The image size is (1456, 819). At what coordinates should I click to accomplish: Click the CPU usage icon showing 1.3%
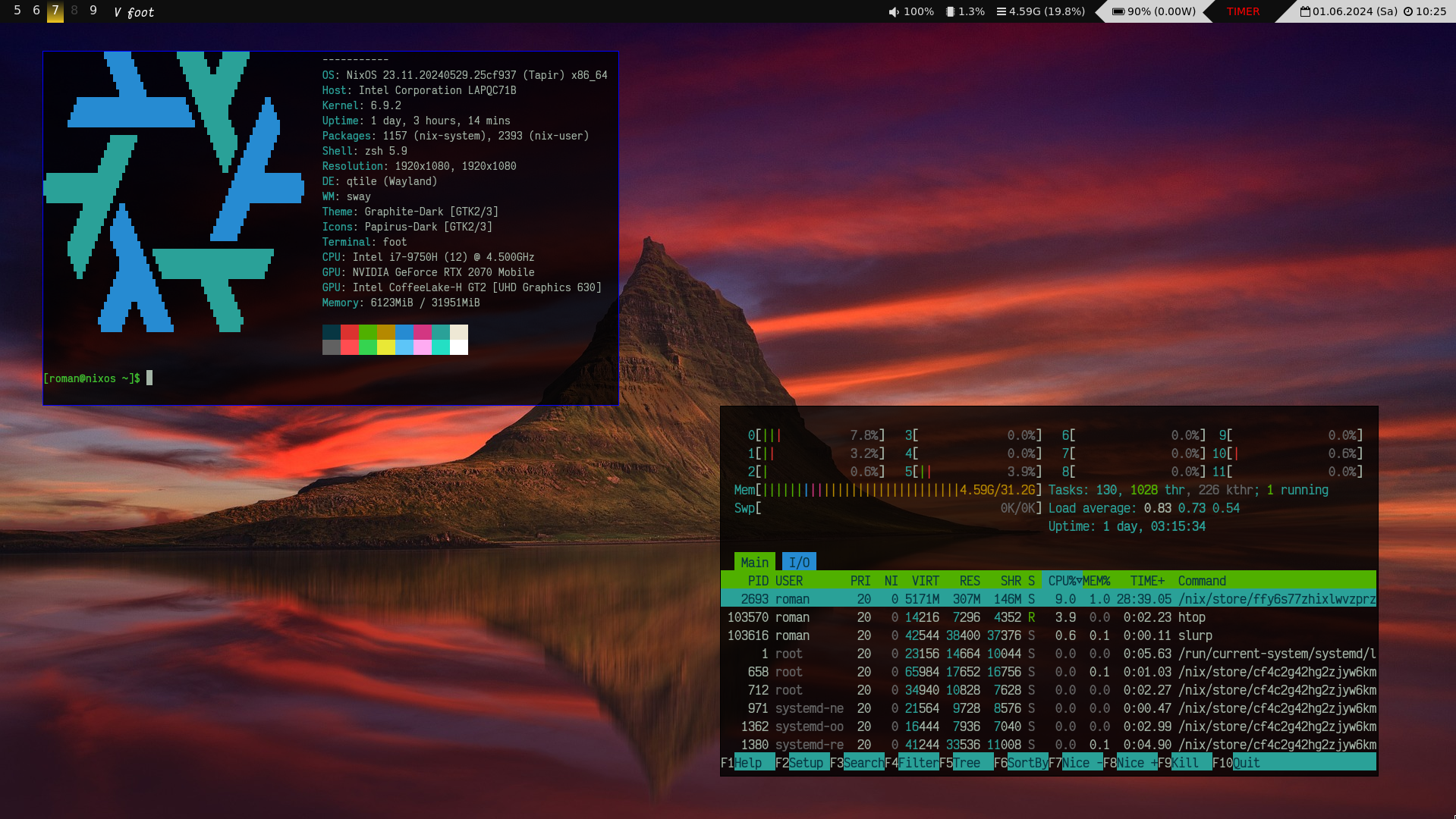(950, 11)
